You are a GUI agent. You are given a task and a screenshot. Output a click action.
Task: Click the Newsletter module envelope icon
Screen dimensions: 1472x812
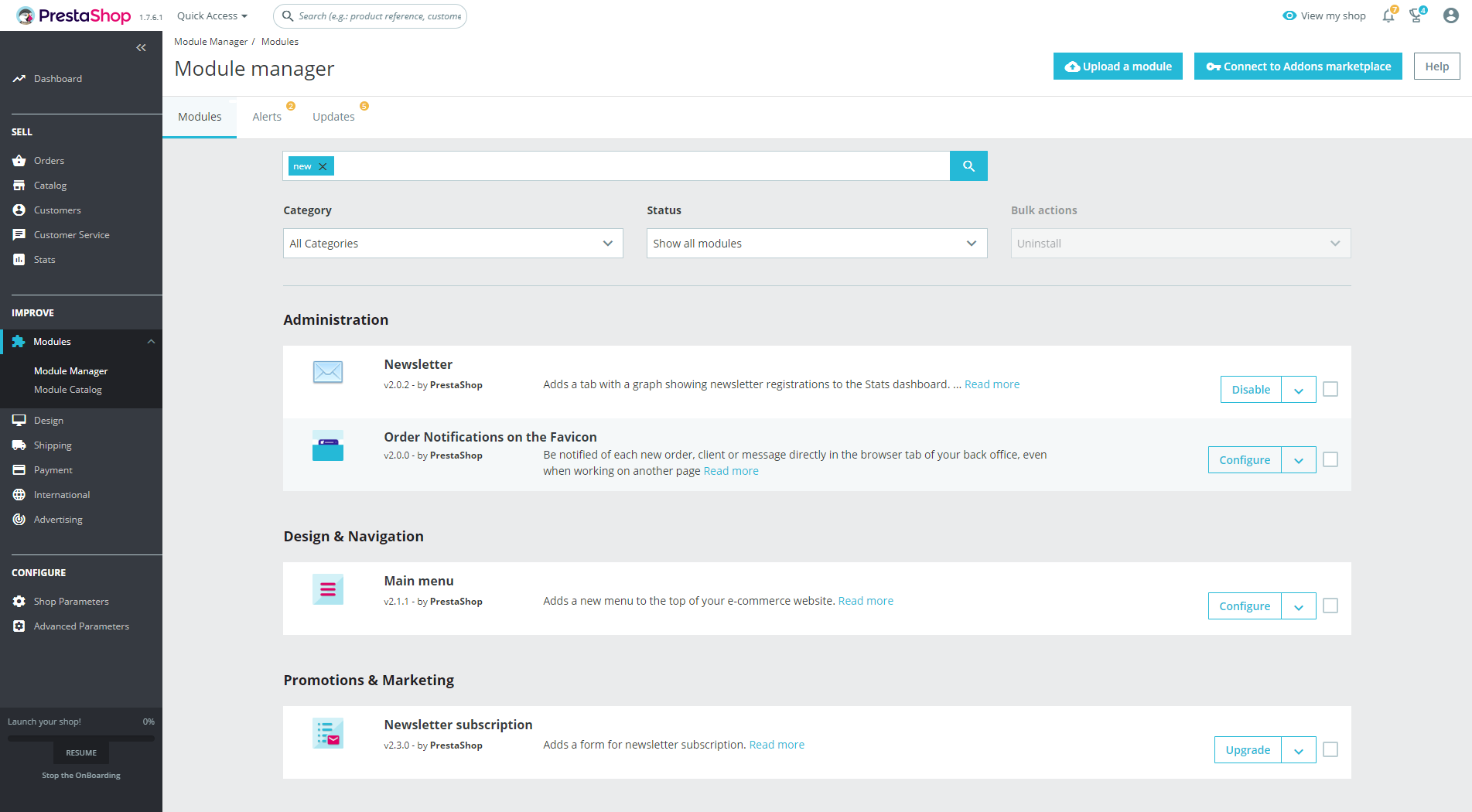point(328,372)
